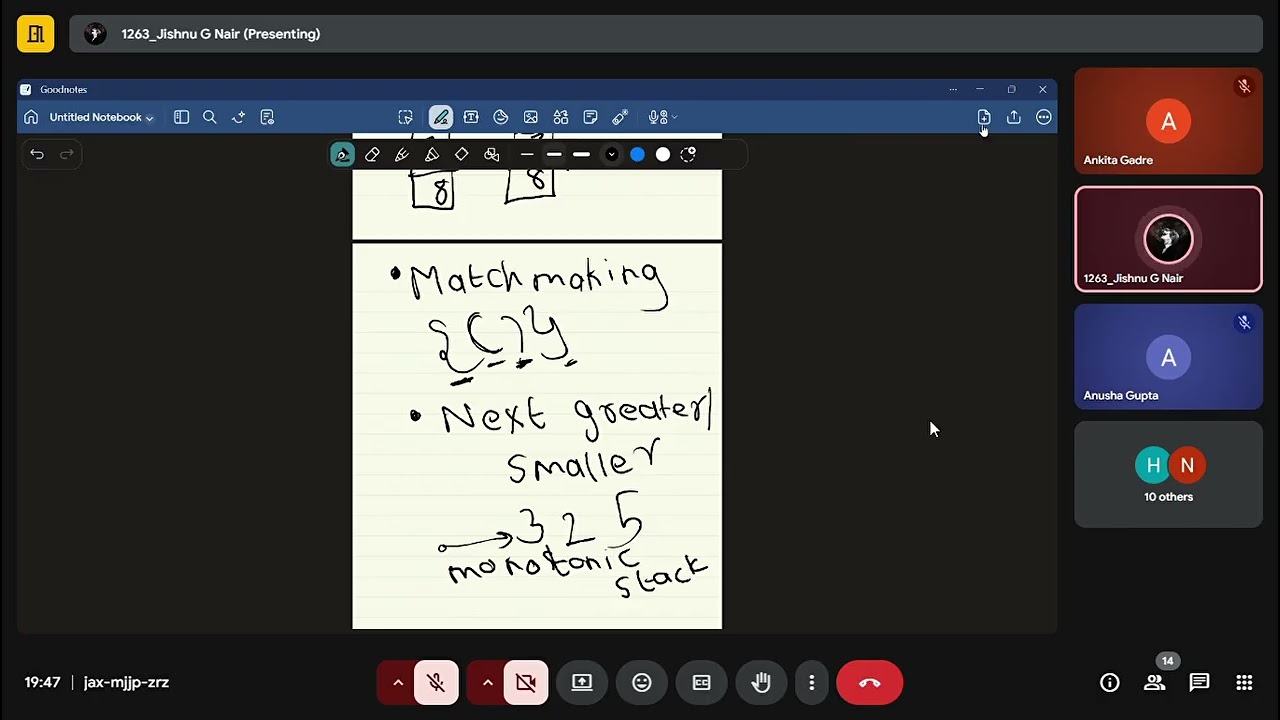Add a sticky note comment
The height and width of the screenshot is (720, 1280).
click(x=590, y=117)
